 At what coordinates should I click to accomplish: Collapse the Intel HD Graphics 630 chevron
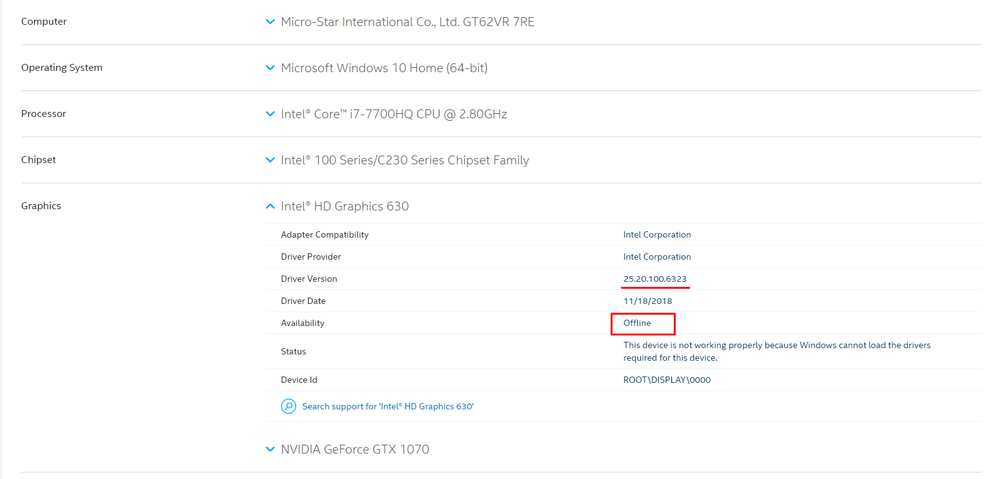point(270,206)
